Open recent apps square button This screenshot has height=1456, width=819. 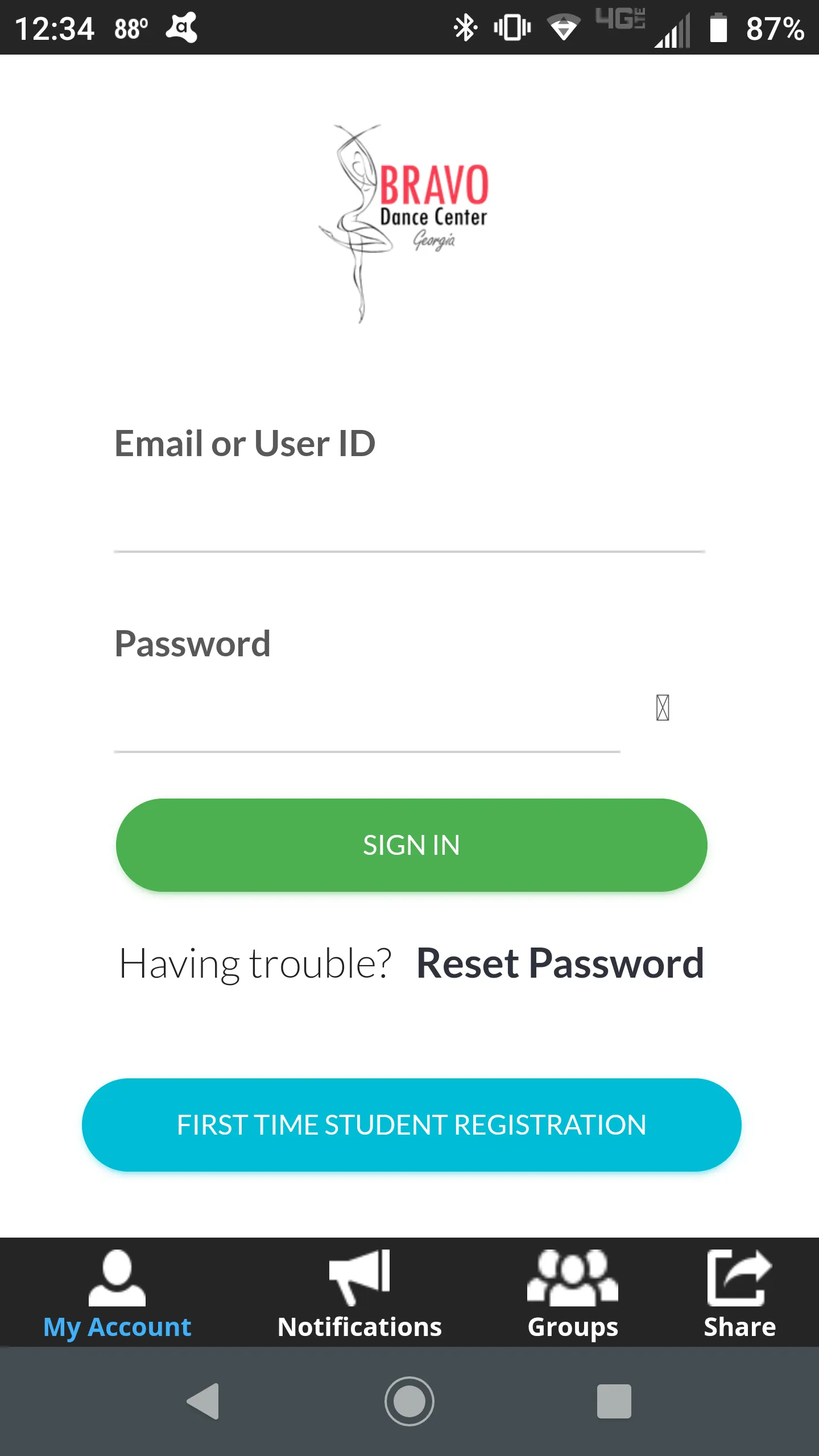pyautogui.click(x=614, y=1401)
